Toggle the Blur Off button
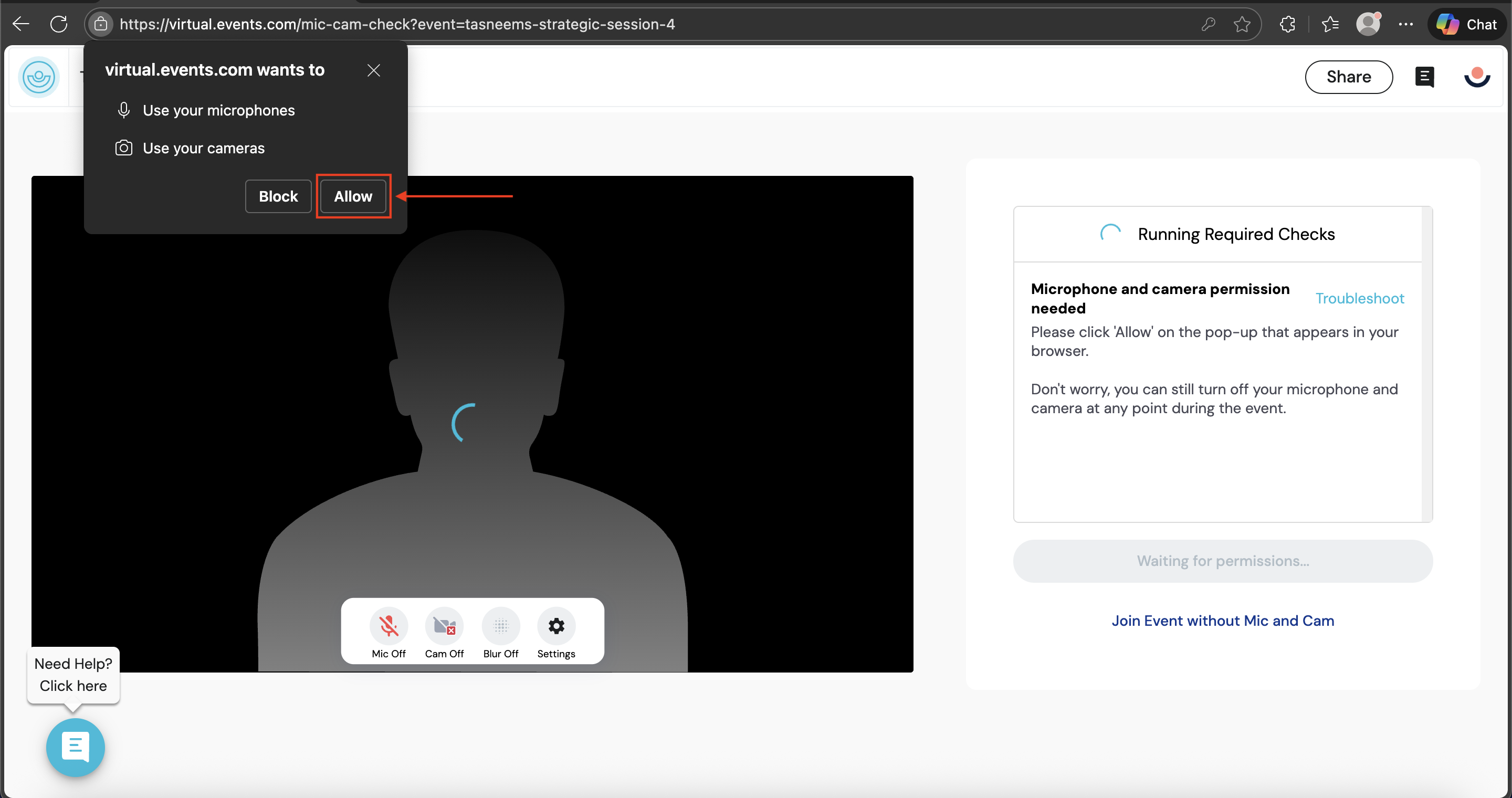The image size is (1512, 798). tap(500, 627)
